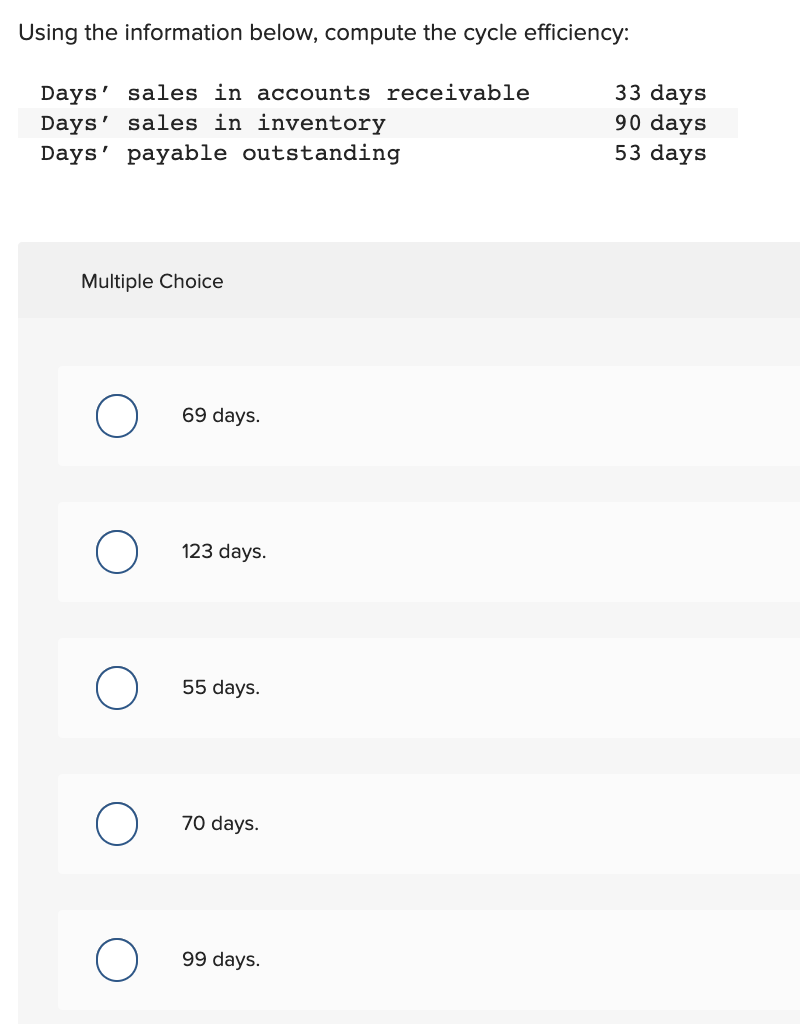Click the value 90 days in the table
Viewport: 800px width, 1024px height.
pyautogui.click(x=661, y=123)
